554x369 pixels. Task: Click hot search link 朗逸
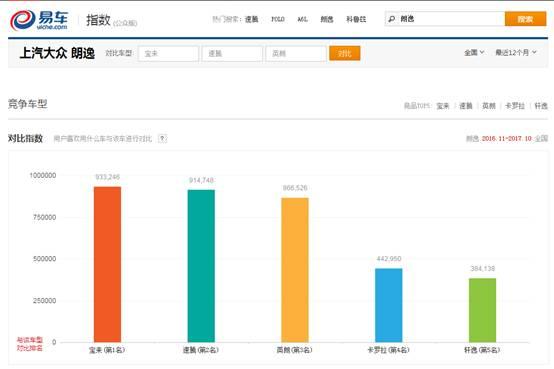tap(327, 19)
